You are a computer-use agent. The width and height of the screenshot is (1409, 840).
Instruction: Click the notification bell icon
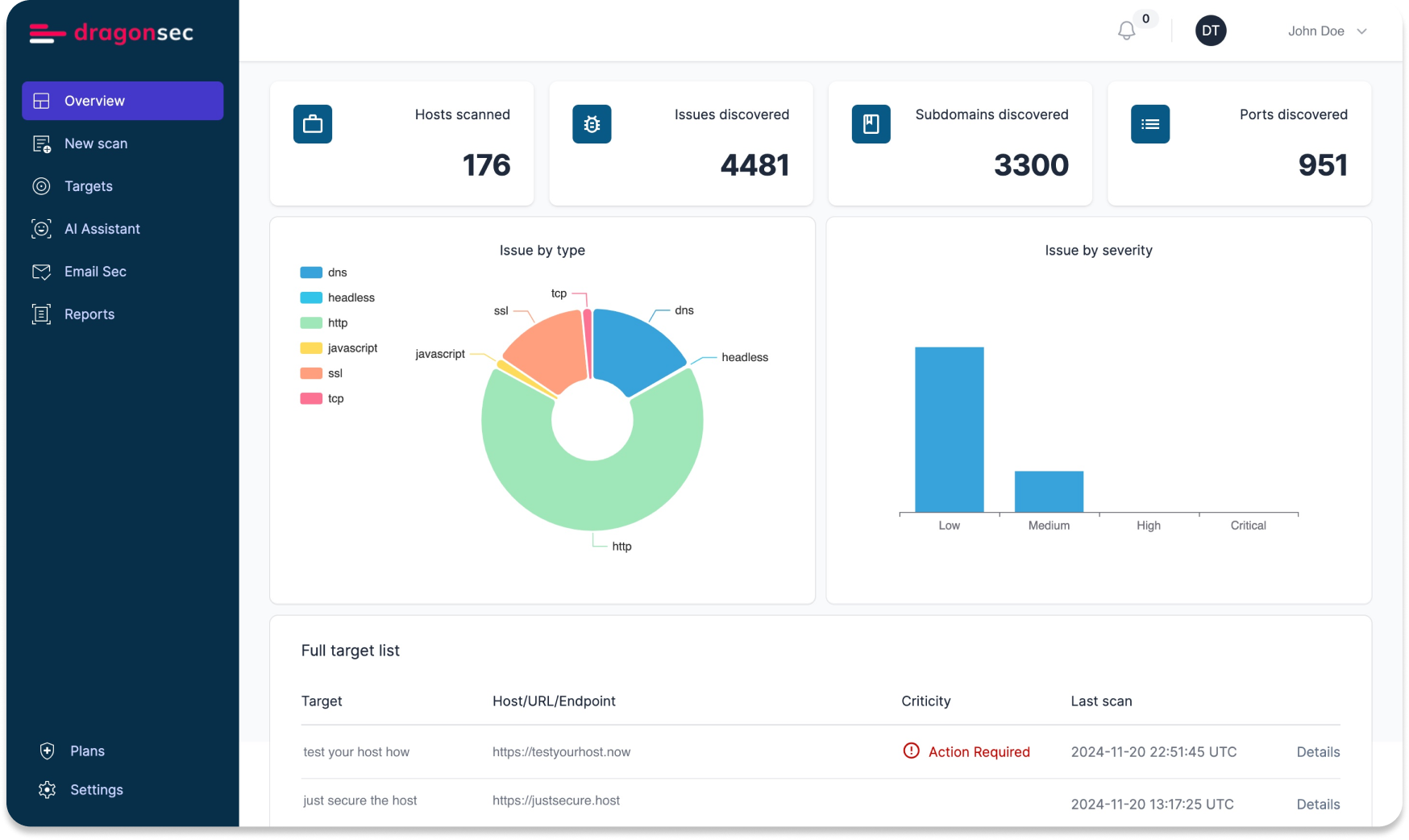(x=1126, y=31)
